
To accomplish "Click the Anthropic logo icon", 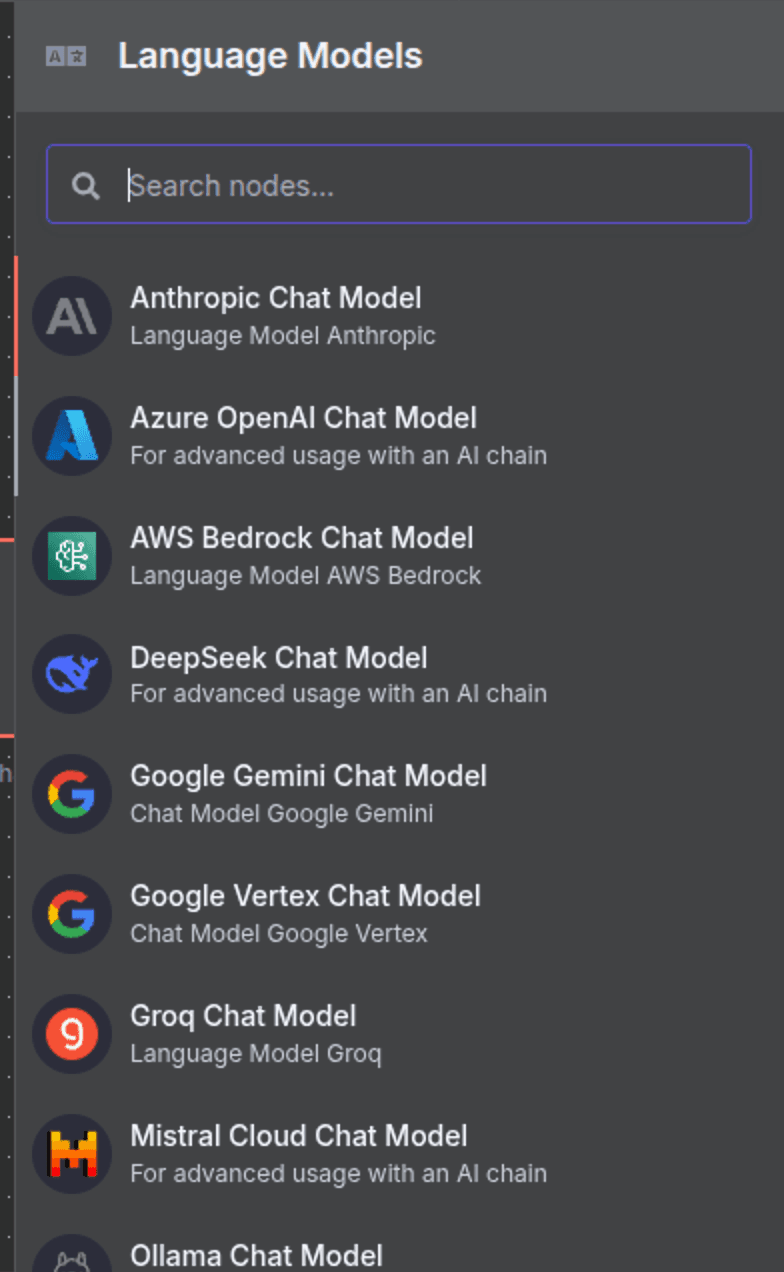I will [72, 316].
